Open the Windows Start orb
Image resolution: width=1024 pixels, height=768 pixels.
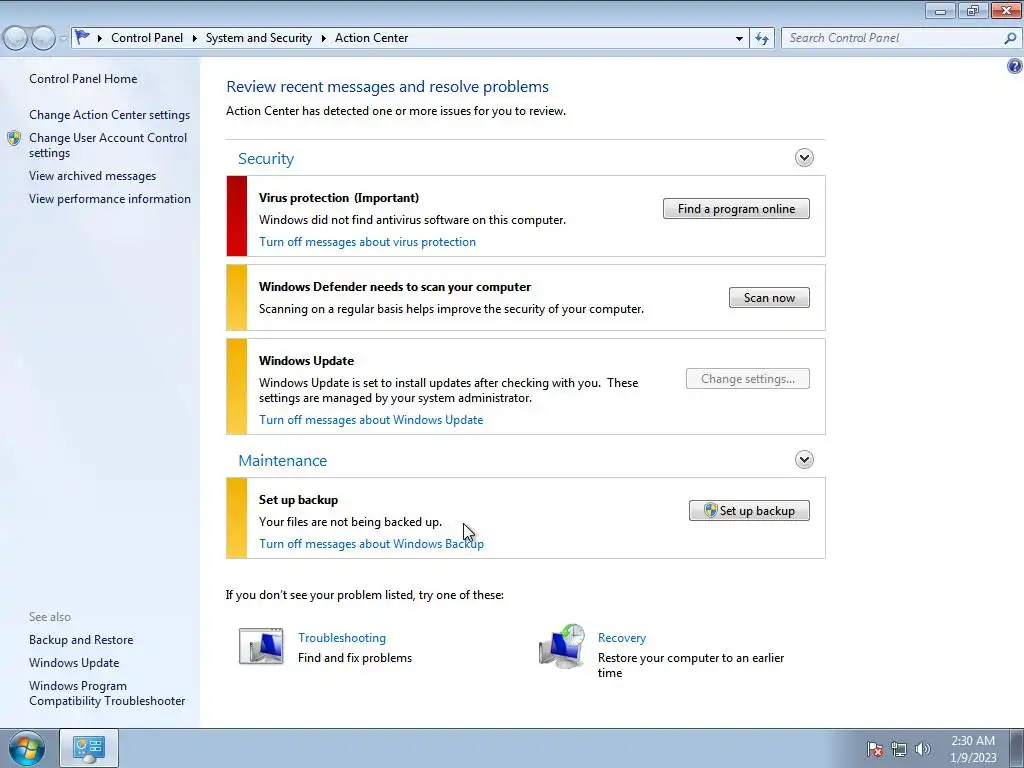(x=27, y=748)
